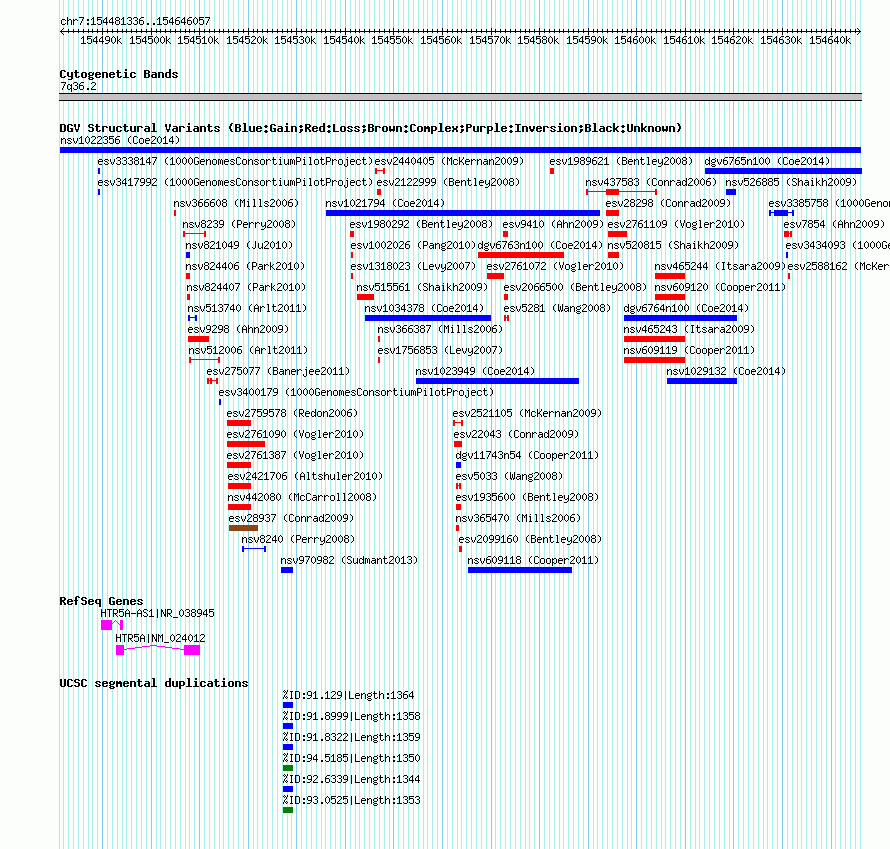The image size is (890, 849).
Task: Click the nsv512006 (Arlt2011) red span glyph
Action: click(x=204, y=360)
